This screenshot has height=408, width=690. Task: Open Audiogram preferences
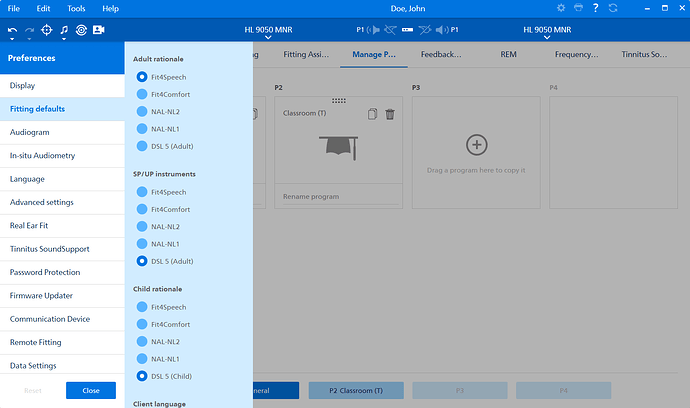click(x=62, y=132)
